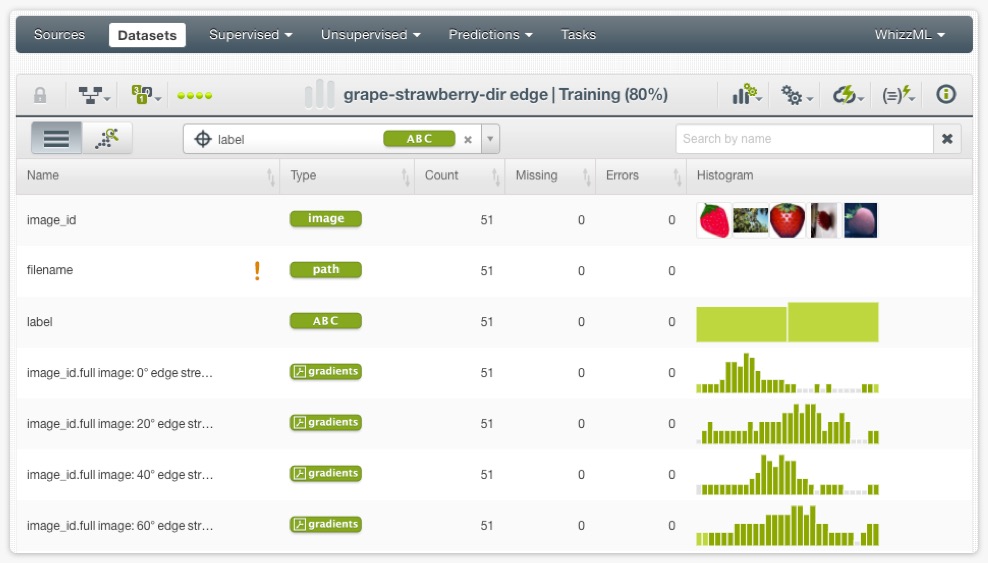Image resolution: width=988 pixels, height=563 pixels.
Task: Click the dataset info icon
Action: click(946, 95)
